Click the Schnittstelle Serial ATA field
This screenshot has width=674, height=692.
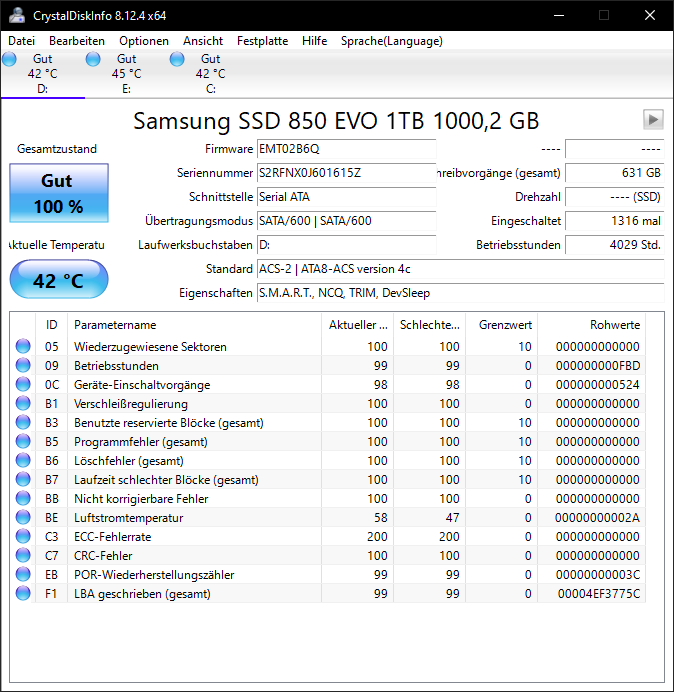[346, 196]
